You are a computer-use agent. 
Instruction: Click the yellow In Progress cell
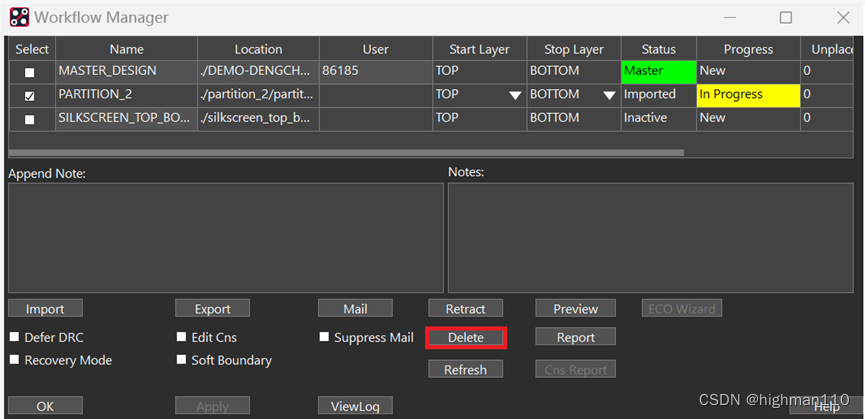(747, 95)
